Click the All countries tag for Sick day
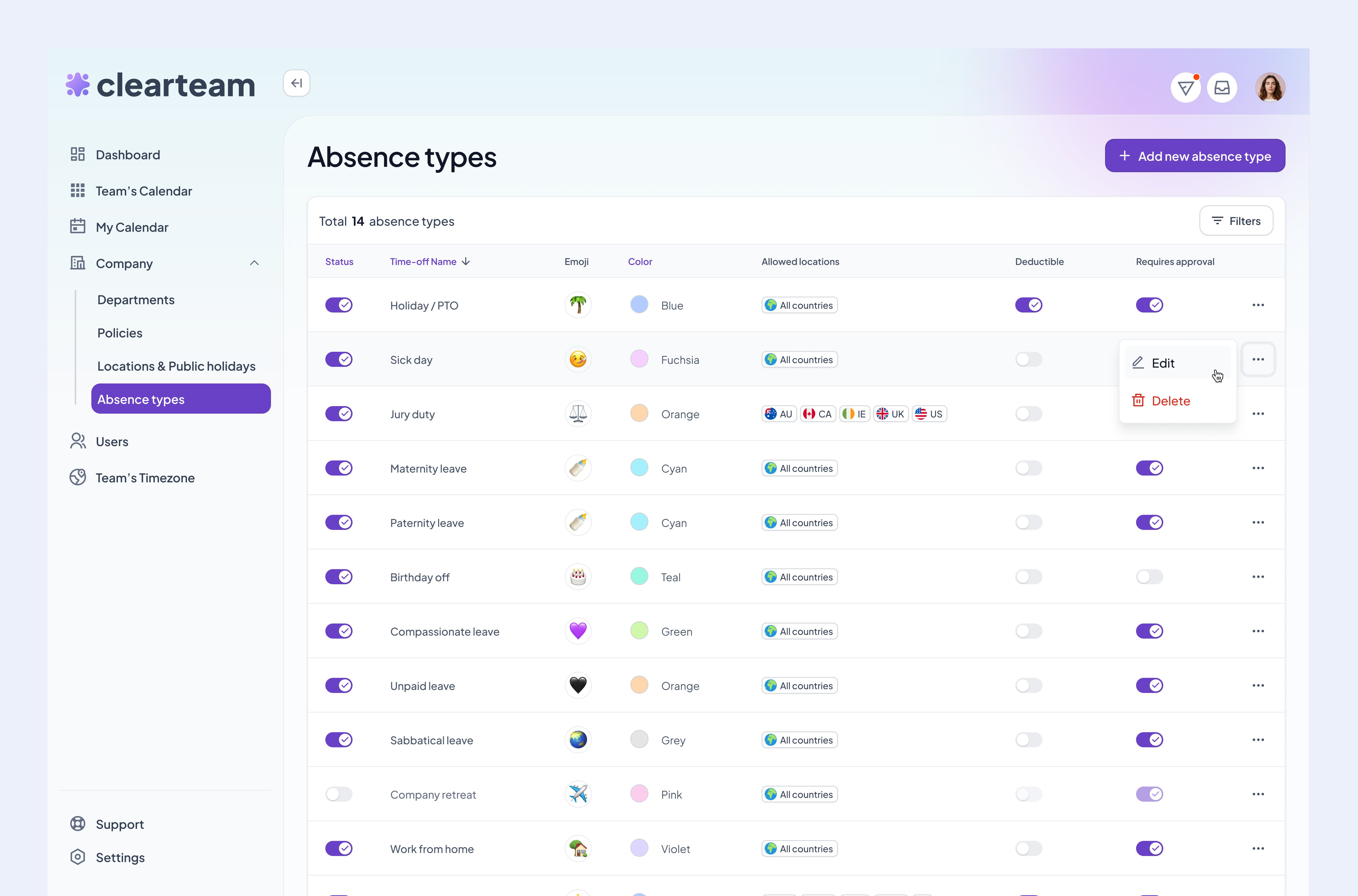This screenshot has width=1358, height=896. coord(800,359)
